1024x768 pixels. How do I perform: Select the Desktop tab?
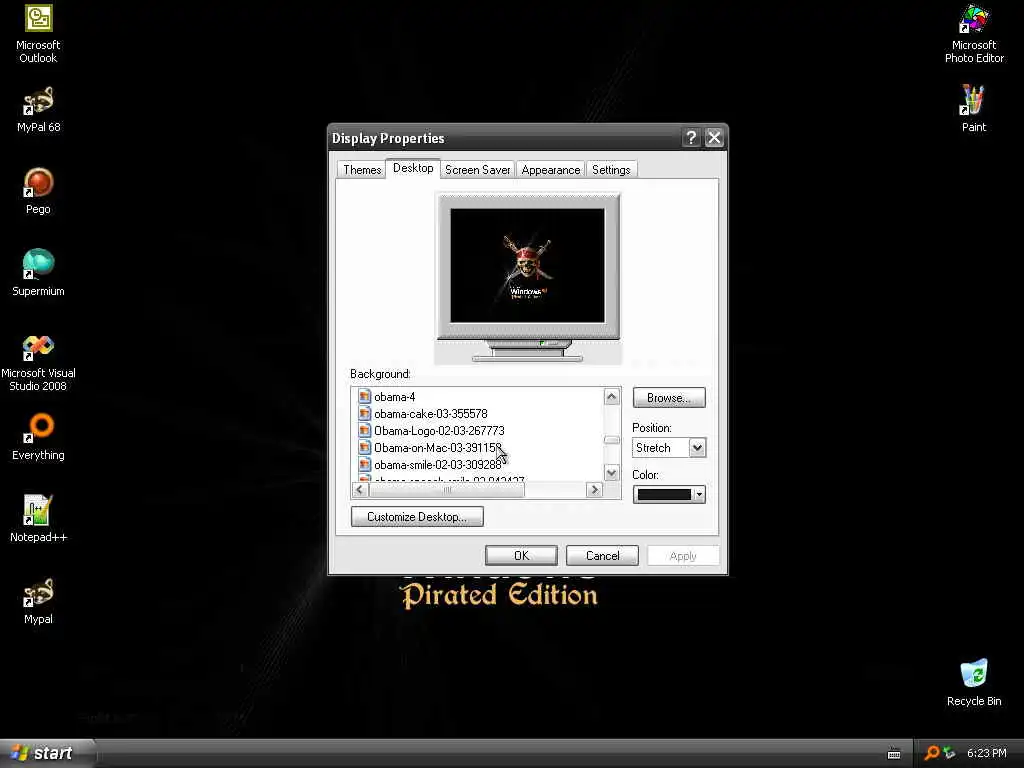click(x=413, y=168)
